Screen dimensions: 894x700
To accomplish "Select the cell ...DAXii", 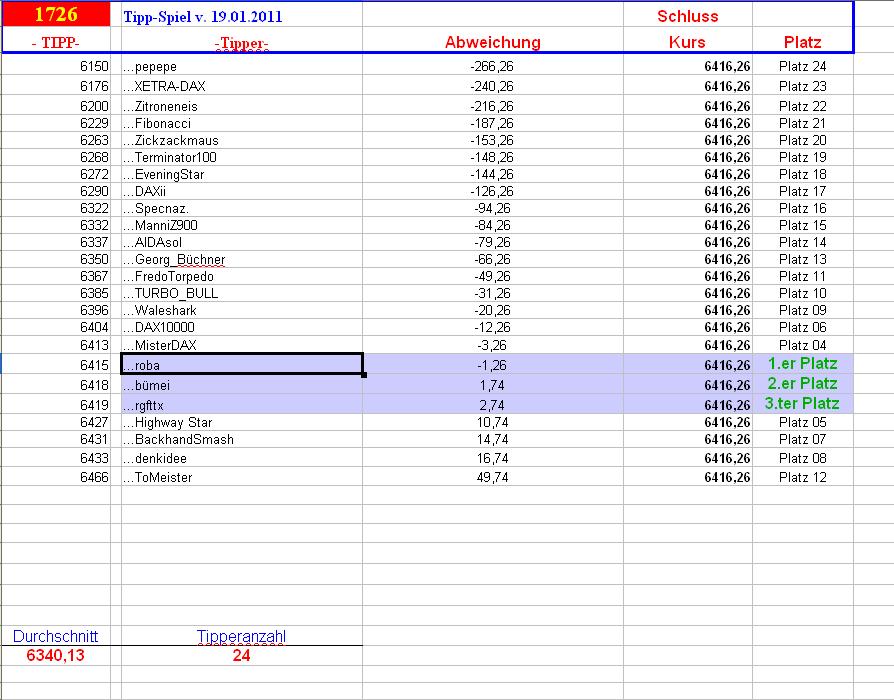I will (242, 192).
